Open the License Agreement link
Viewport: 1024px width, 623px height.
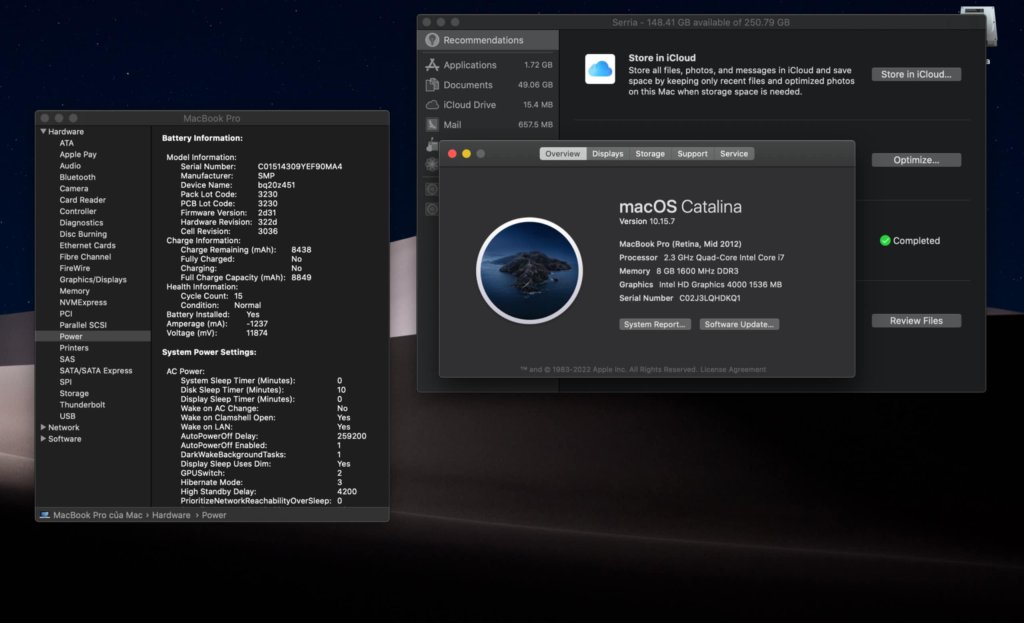(733, 370)
